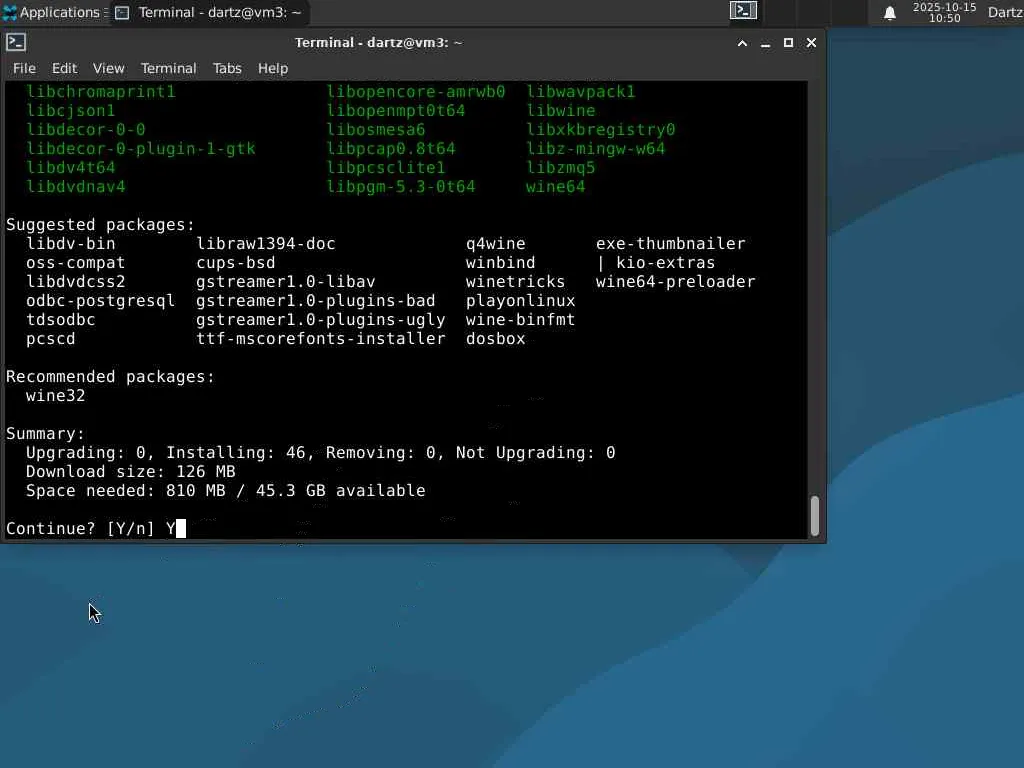Open the Help menu
The image size is (1024, 768).
273,68
